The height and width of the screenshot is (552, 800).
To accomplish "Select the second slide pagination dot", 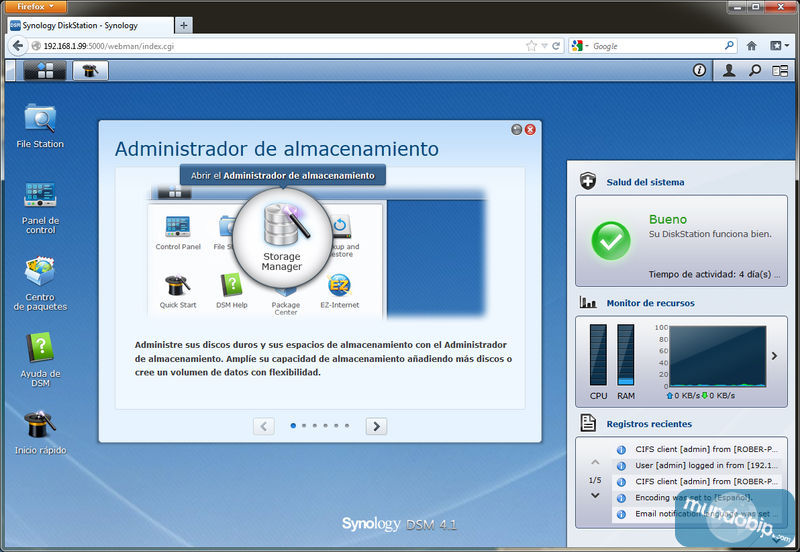I will [x=304, y=425].
